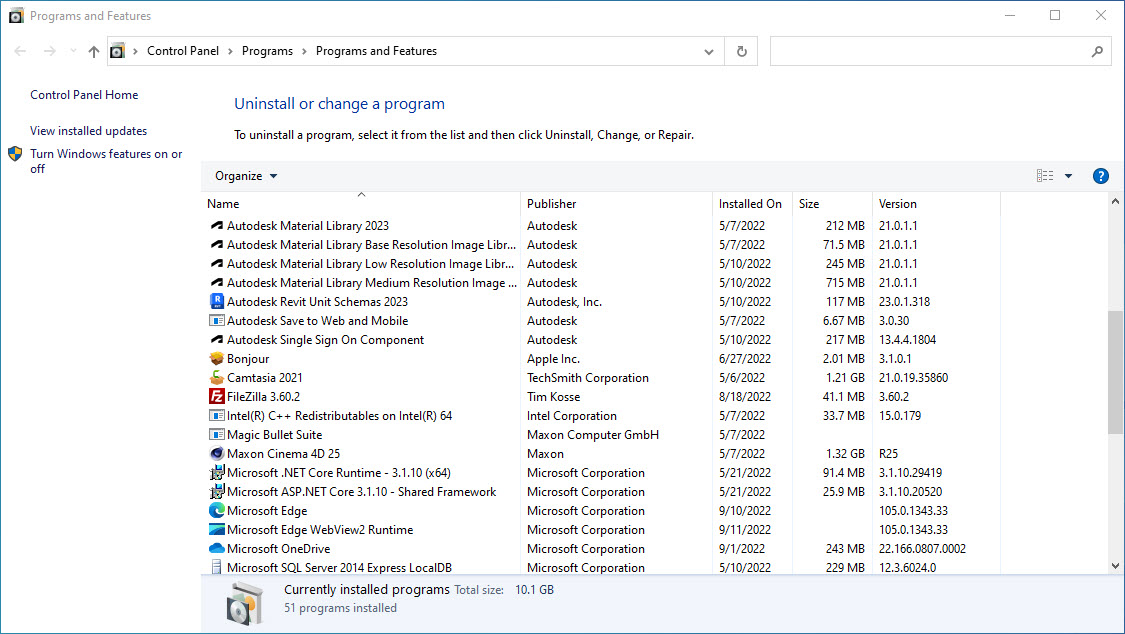Viewport: 1125px width, 634px height.
Task: Expand the chevron after Control Panel in the breadcrumb
Action: click(230, 51)
